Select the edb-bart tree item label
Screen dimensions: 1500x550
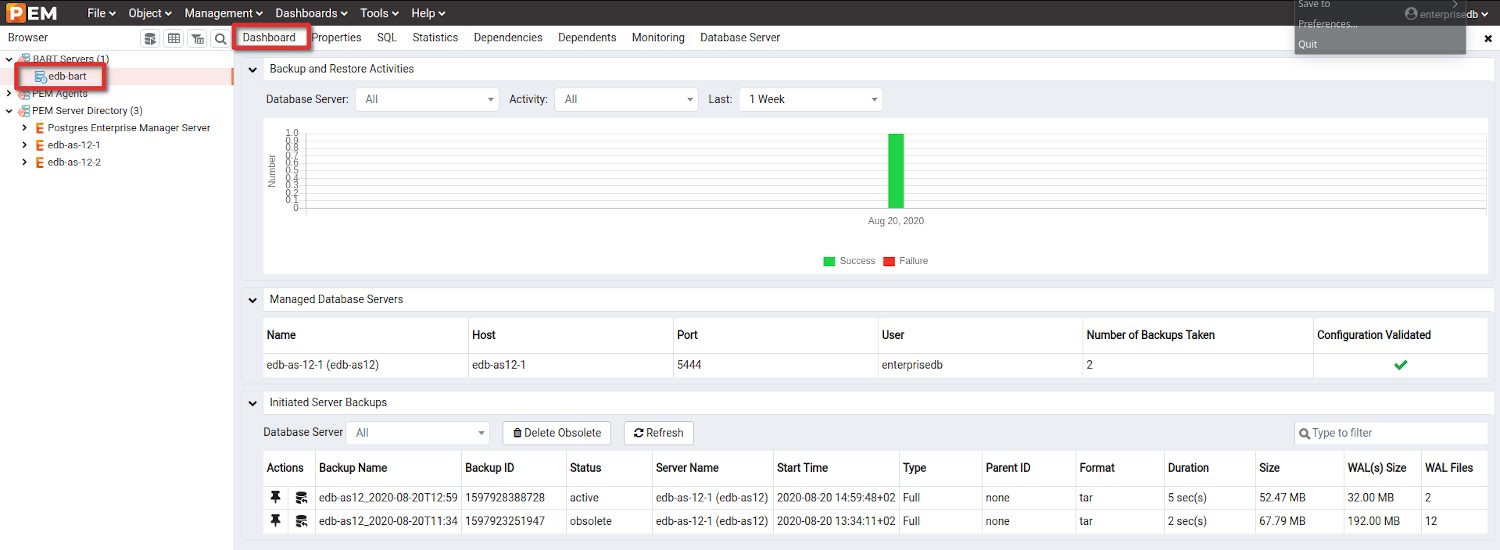tap(67, 77)
